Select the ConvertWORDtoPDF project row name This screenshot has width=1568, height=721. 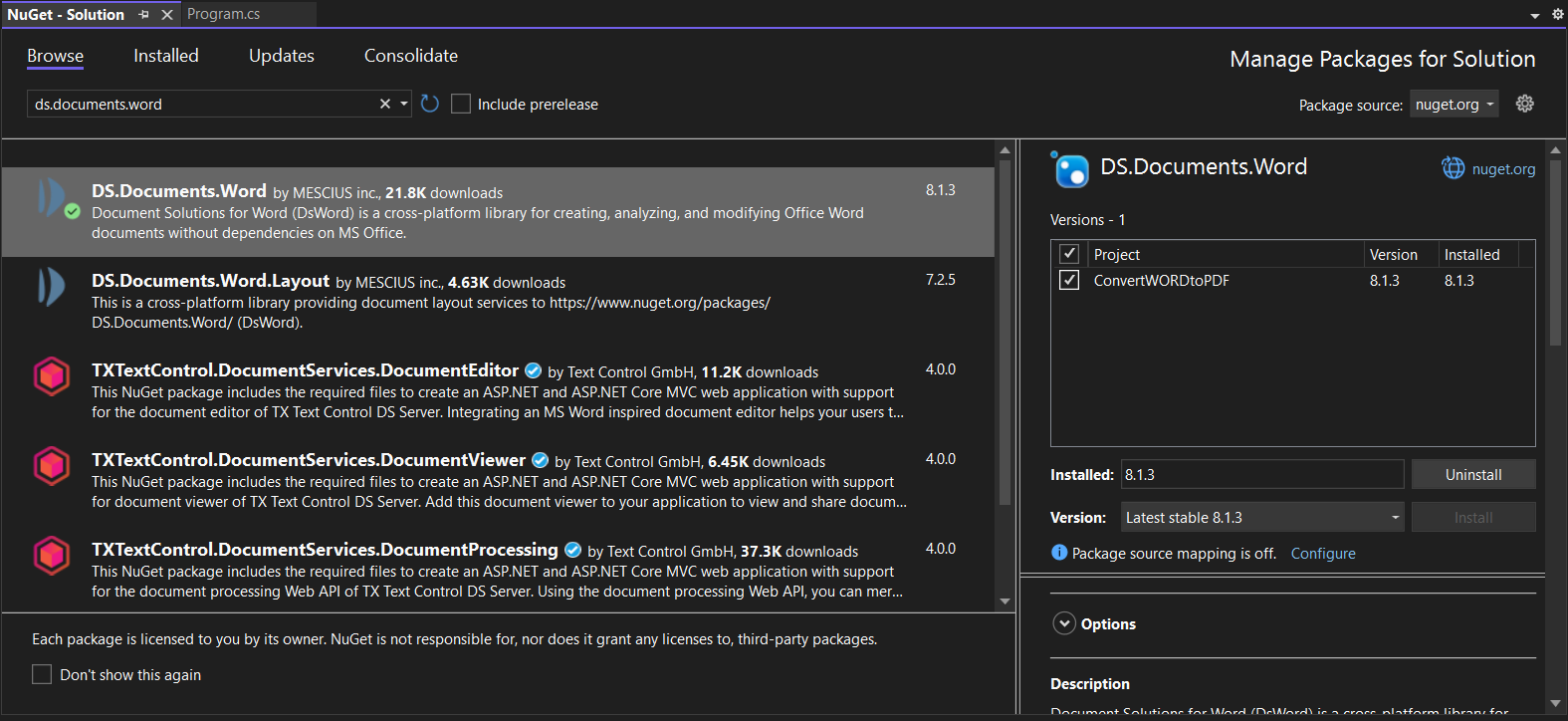(1161, 280)
